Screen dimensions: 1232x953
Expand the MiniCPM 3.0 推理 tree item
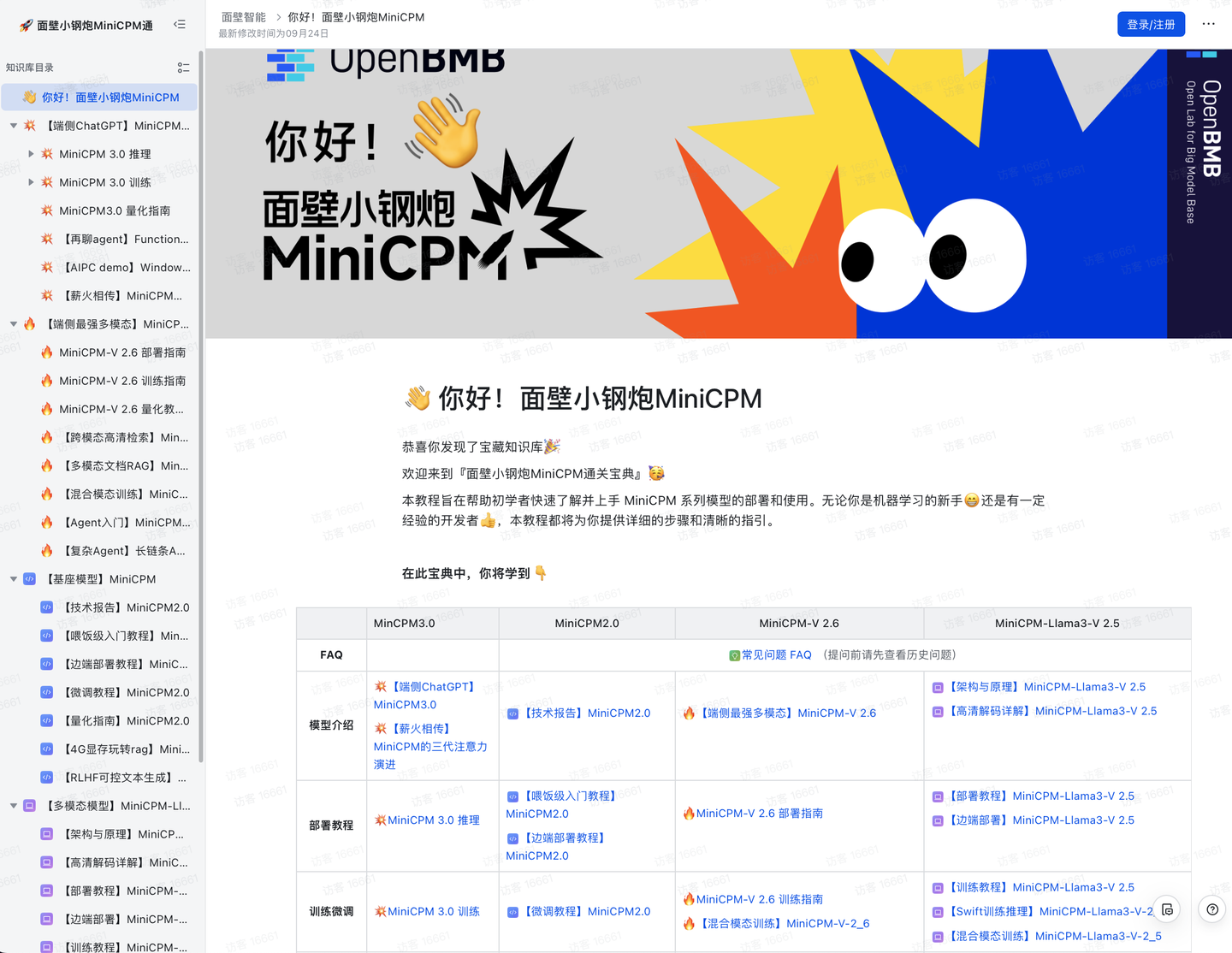[32, 153]
